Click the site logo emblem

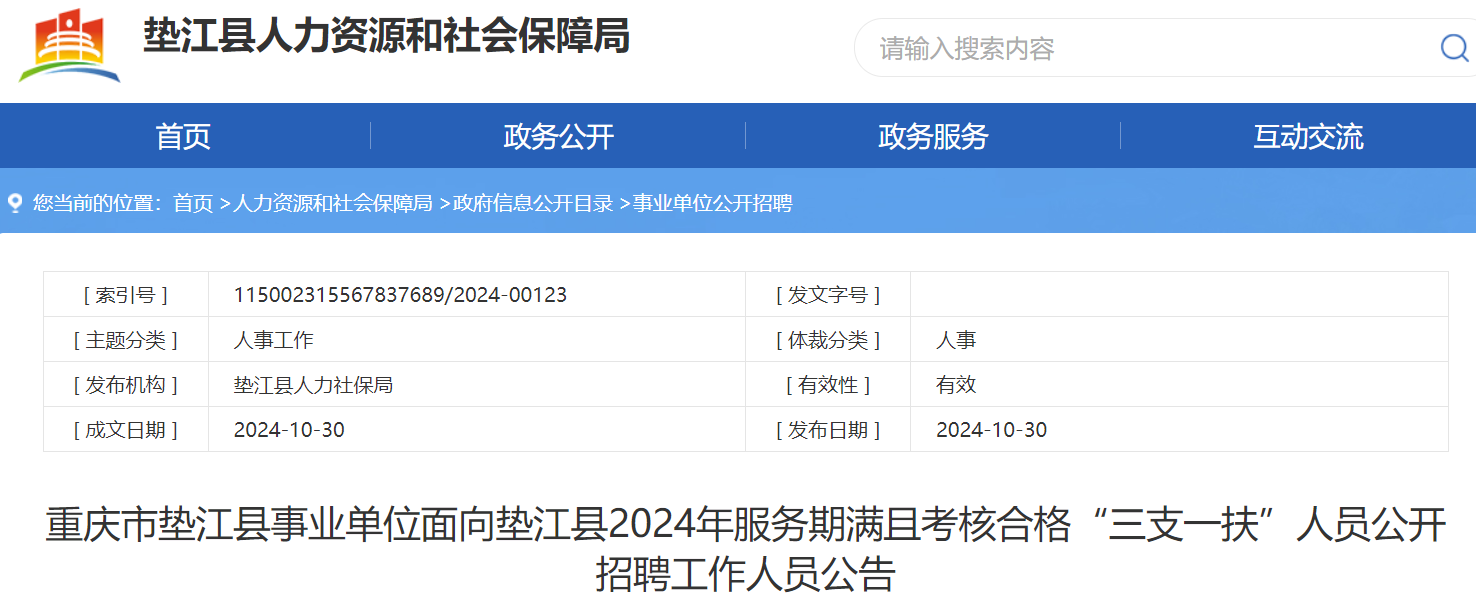69,46
